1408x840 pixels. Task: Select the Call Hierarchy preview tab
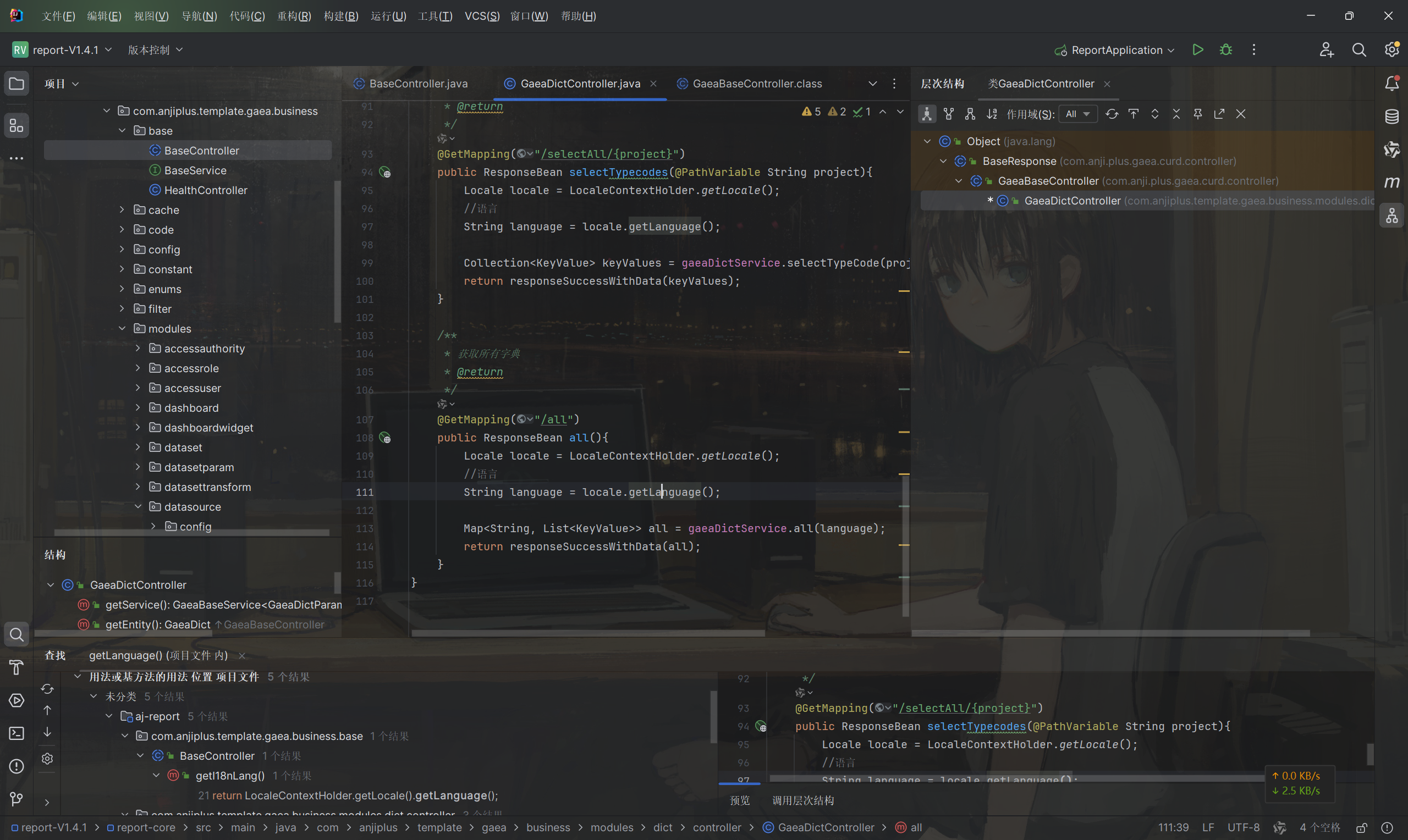coord(803,800)
